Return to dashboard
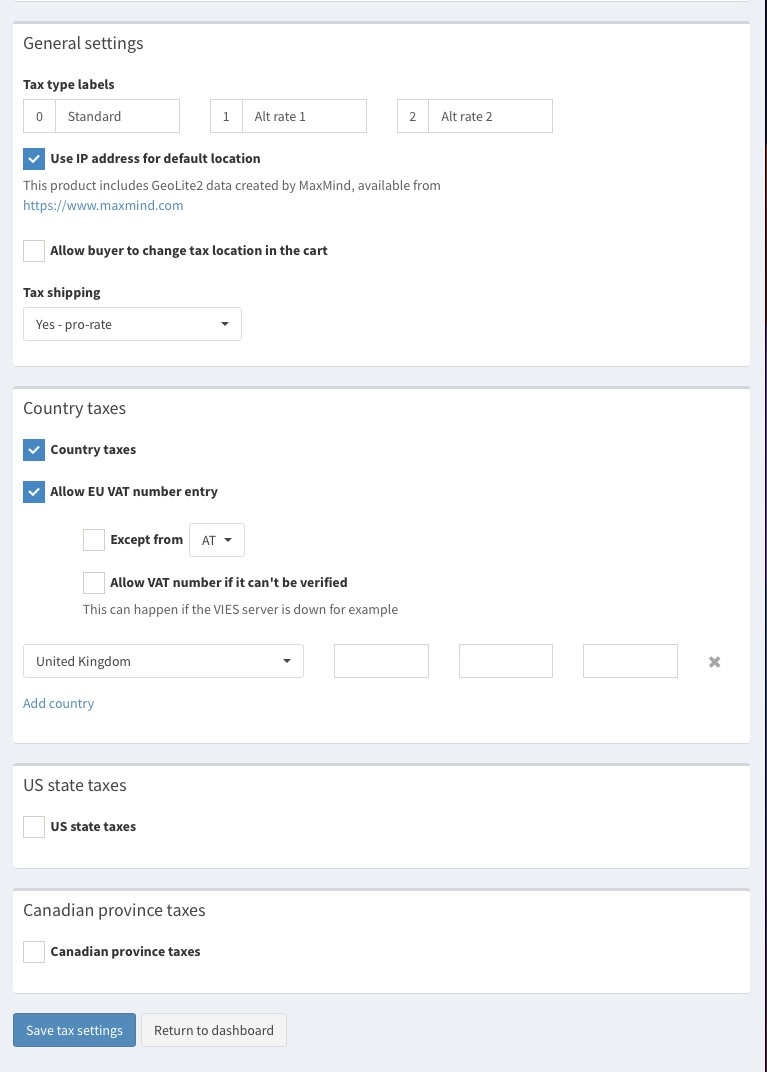Image resolution: width=767 pixels, height=1072 pixels. tap(214, 1030)
